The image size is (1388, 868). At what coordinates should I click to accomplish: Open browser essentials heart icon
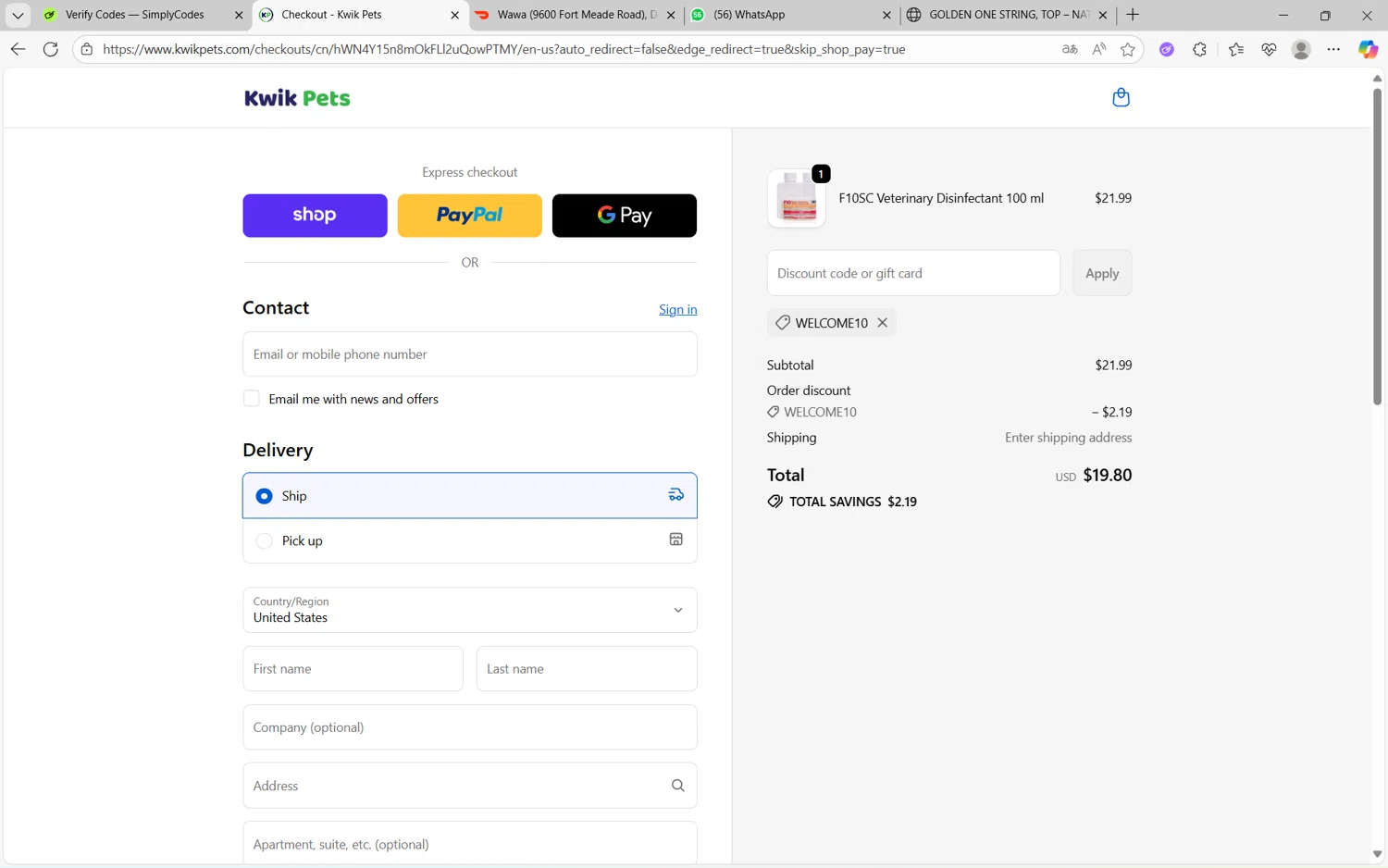point(1269,49)
